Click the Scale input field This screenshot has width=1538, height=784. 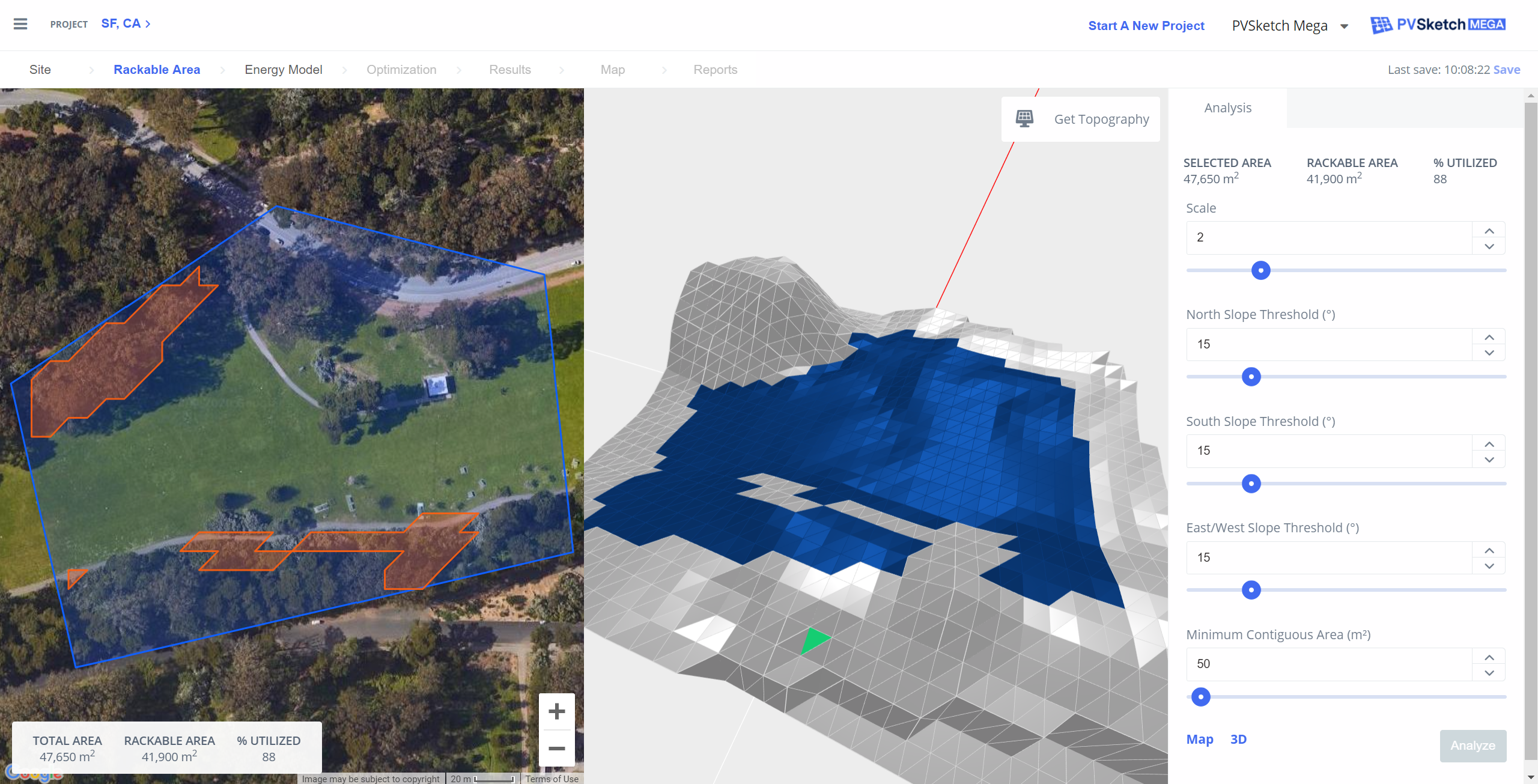[1329, 238]
